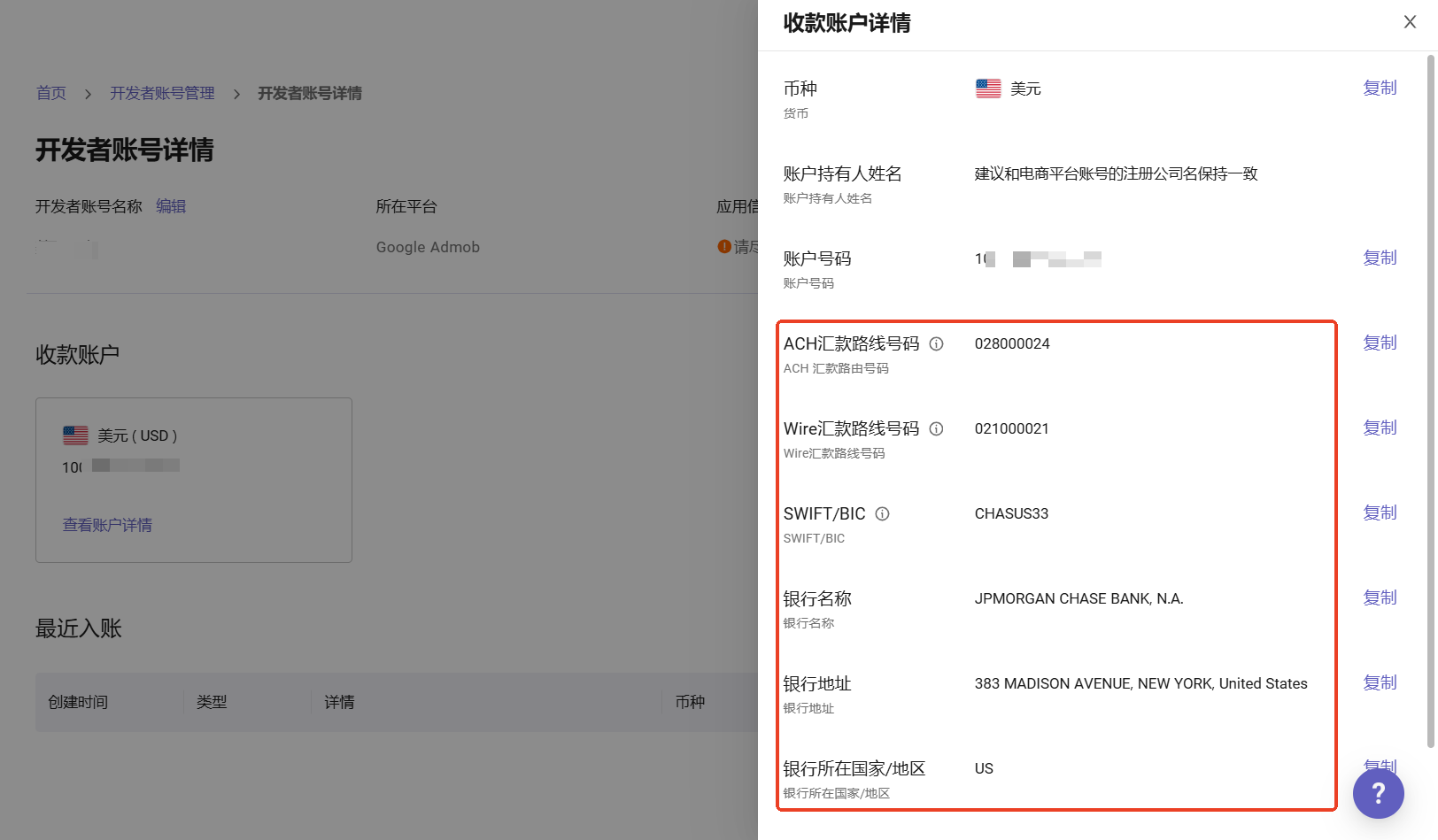Click the US flag icon in 币种 row
The height and width of the screenshot is (840, 1438).
click(988, 89)
